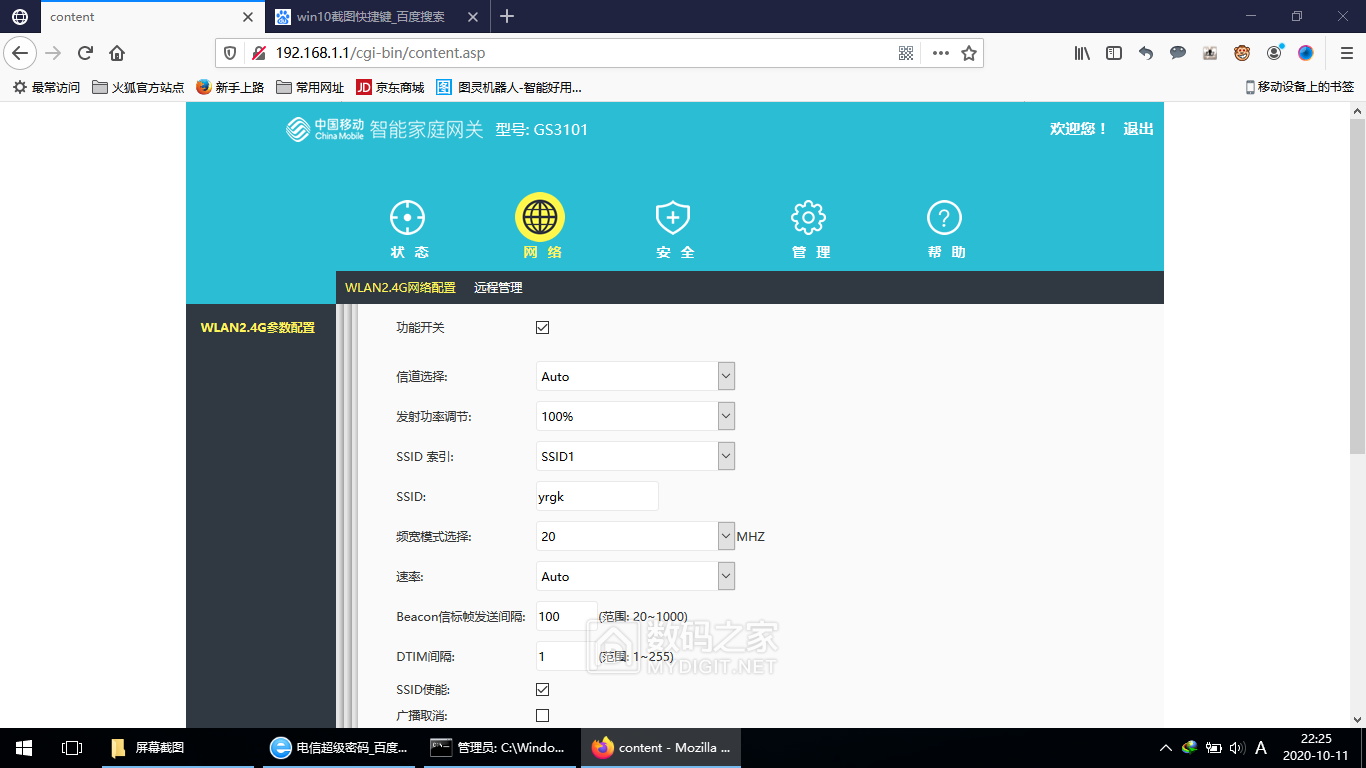The height and width of the screenshot is (768, 1366).
Task: Open the volume control in system tray
Action: pyautogui.click(x=1237, y=747)
